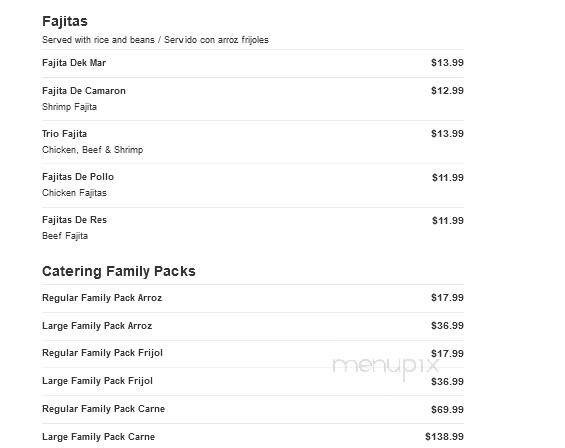Click the Beef Fajita description text

[x=65, y=236]
